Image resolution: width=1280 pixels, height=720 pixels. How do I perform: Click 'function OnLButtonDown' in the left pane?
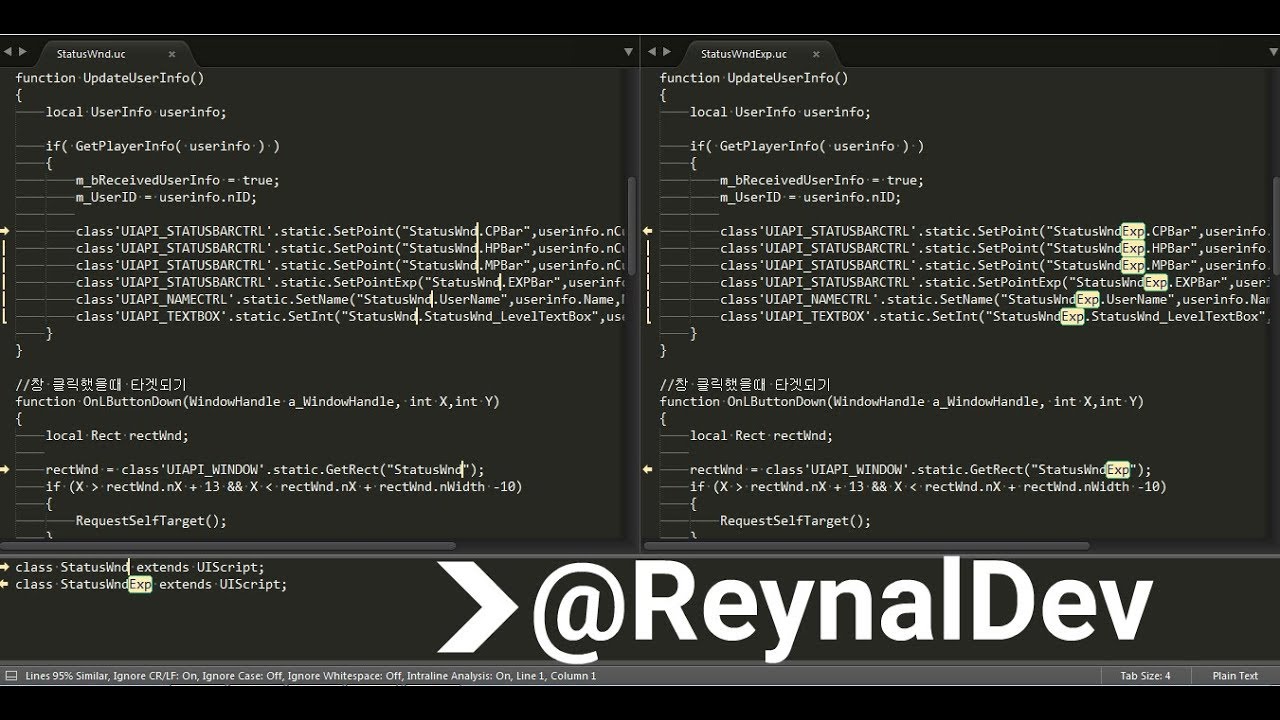tap(257, 401)
